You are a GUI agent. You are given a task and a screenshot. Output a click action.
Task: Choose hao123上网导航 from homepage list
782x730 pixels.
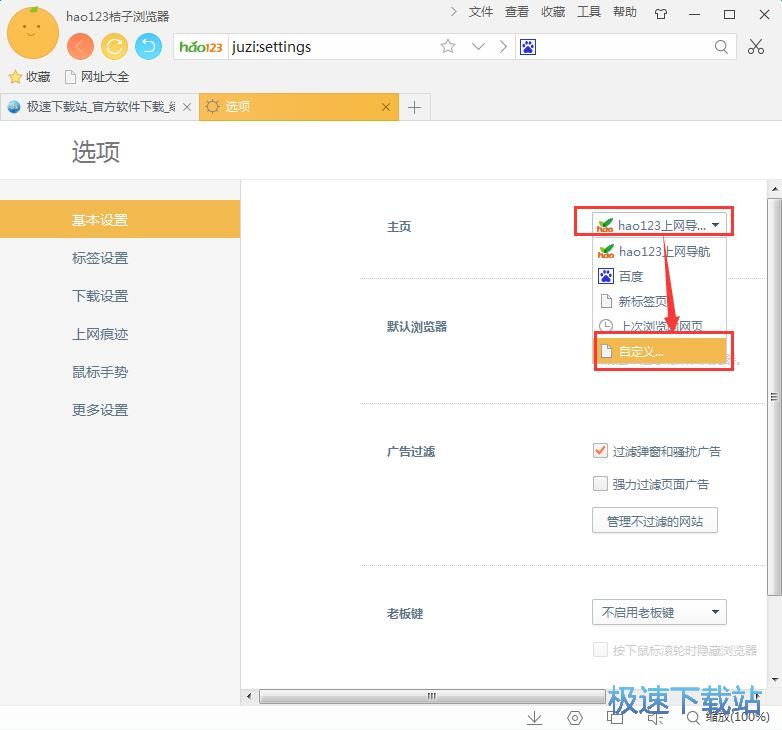click(x=659, y=251)
